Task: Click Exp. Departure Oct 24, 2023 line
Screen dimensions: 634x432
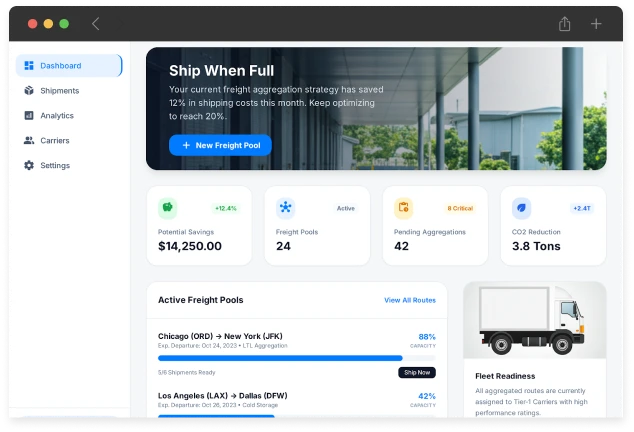Action: 223,346
